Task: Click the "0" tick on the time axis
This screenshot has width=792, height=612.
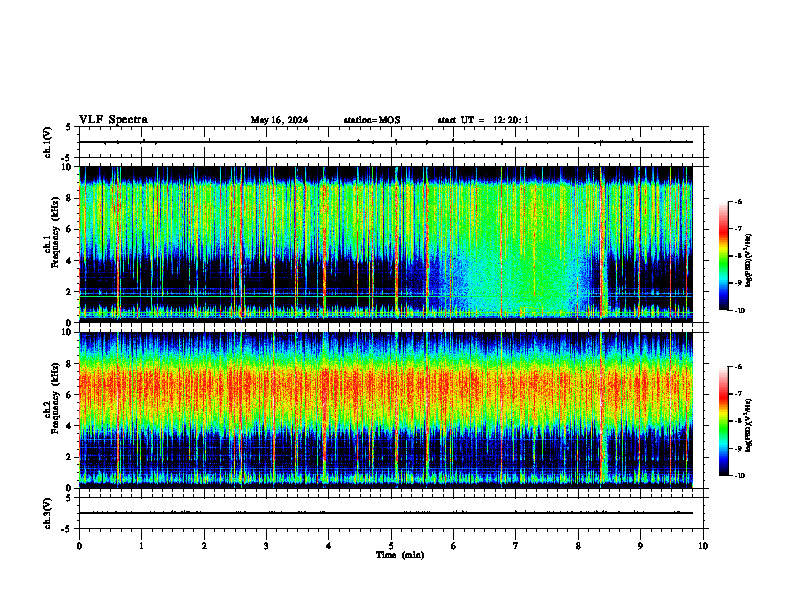Action: 79,546
